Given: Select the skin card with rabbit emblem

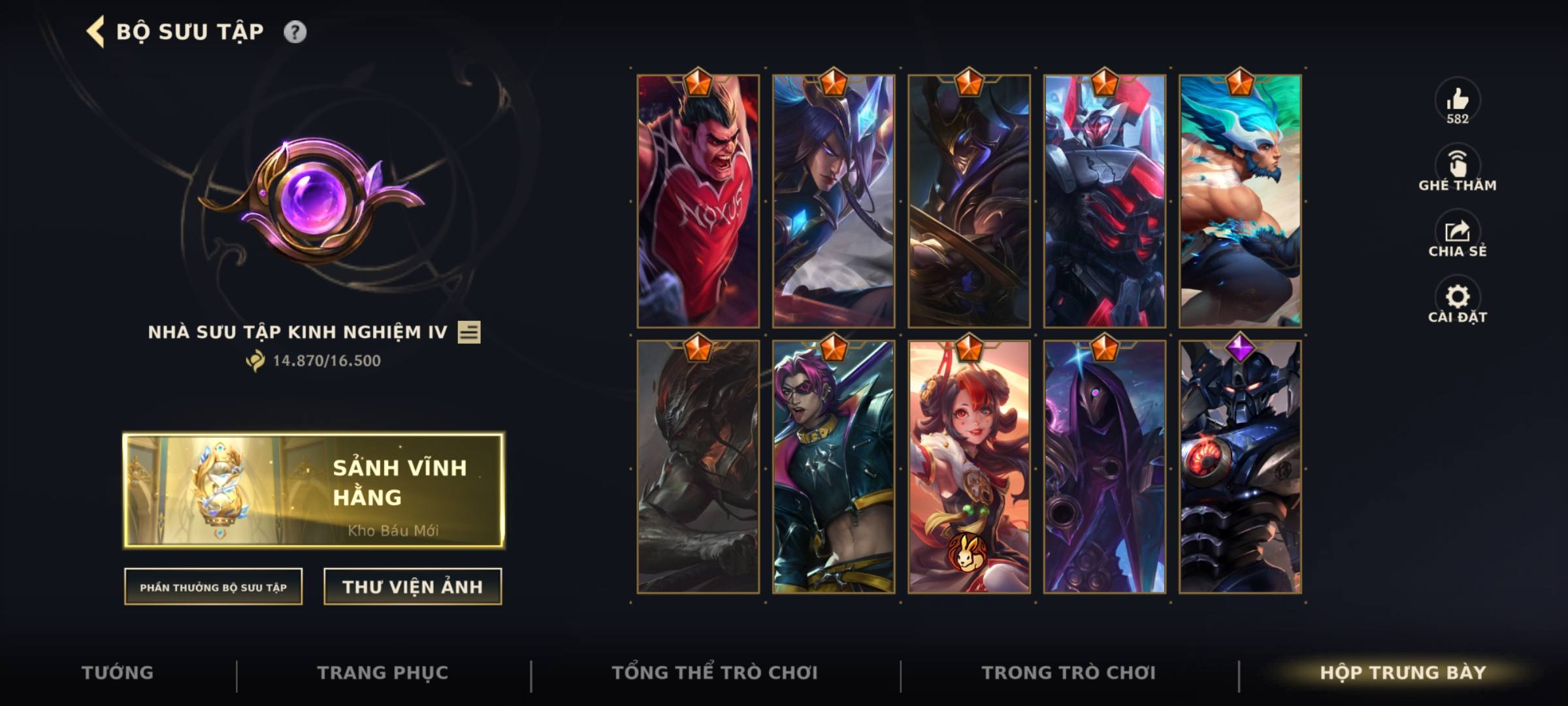Looking at the screenshot, I should [969, 467].
